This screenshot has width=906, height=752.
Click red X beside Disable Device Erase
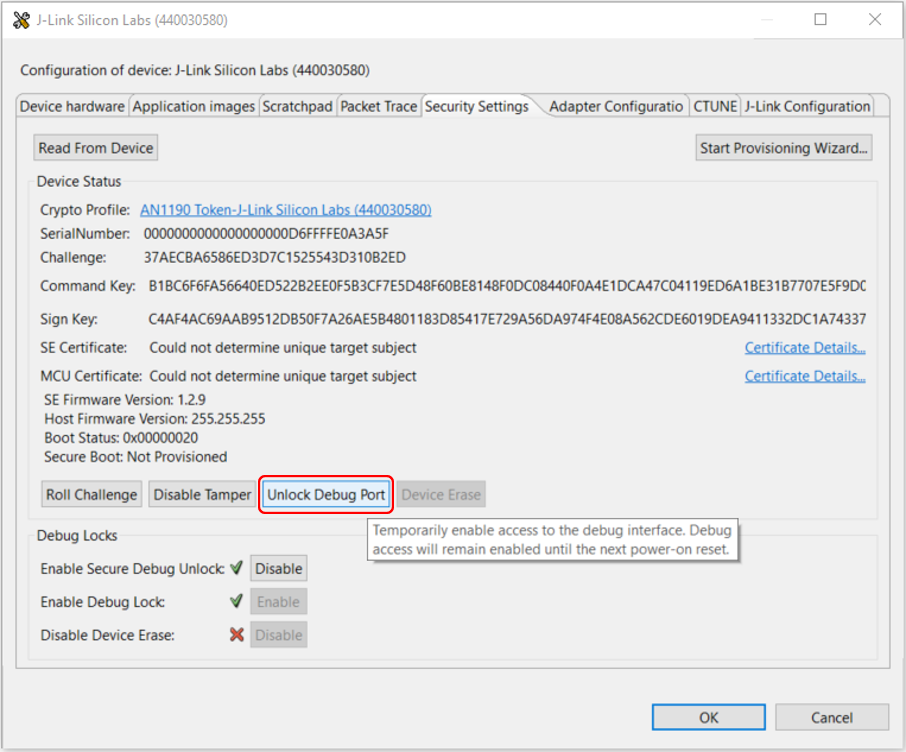[x=236, y=635]
